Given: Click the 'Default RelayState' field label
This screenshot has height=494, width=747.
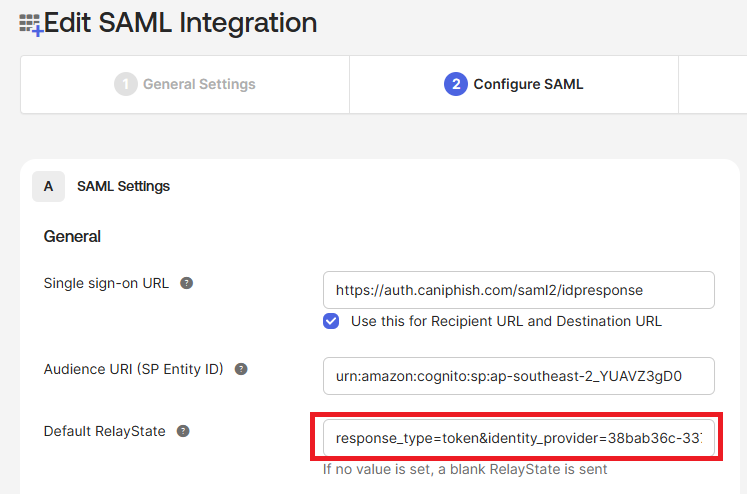Looking at the screenshot, I should click(x=104, y=431).
